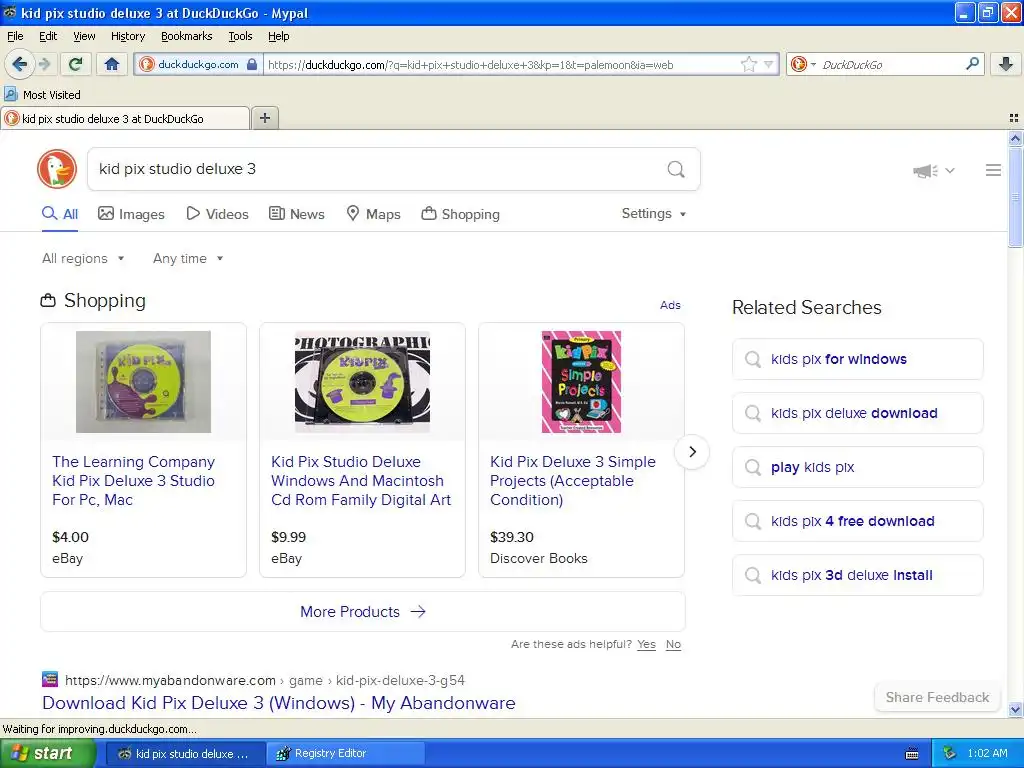This screenshot has height=768, width=1024.
Task: Click the padlock site security icon
Action: [x=252, y=64]
